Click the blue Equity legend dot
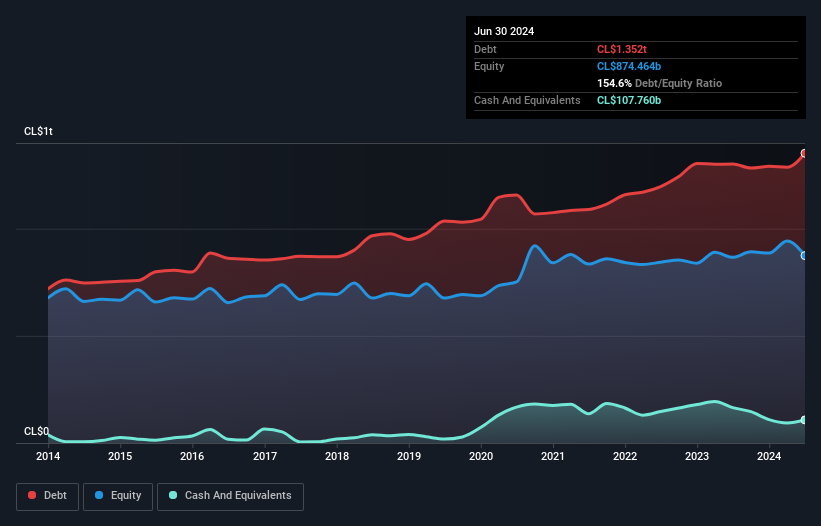821x526 pixels. point(99,495)
